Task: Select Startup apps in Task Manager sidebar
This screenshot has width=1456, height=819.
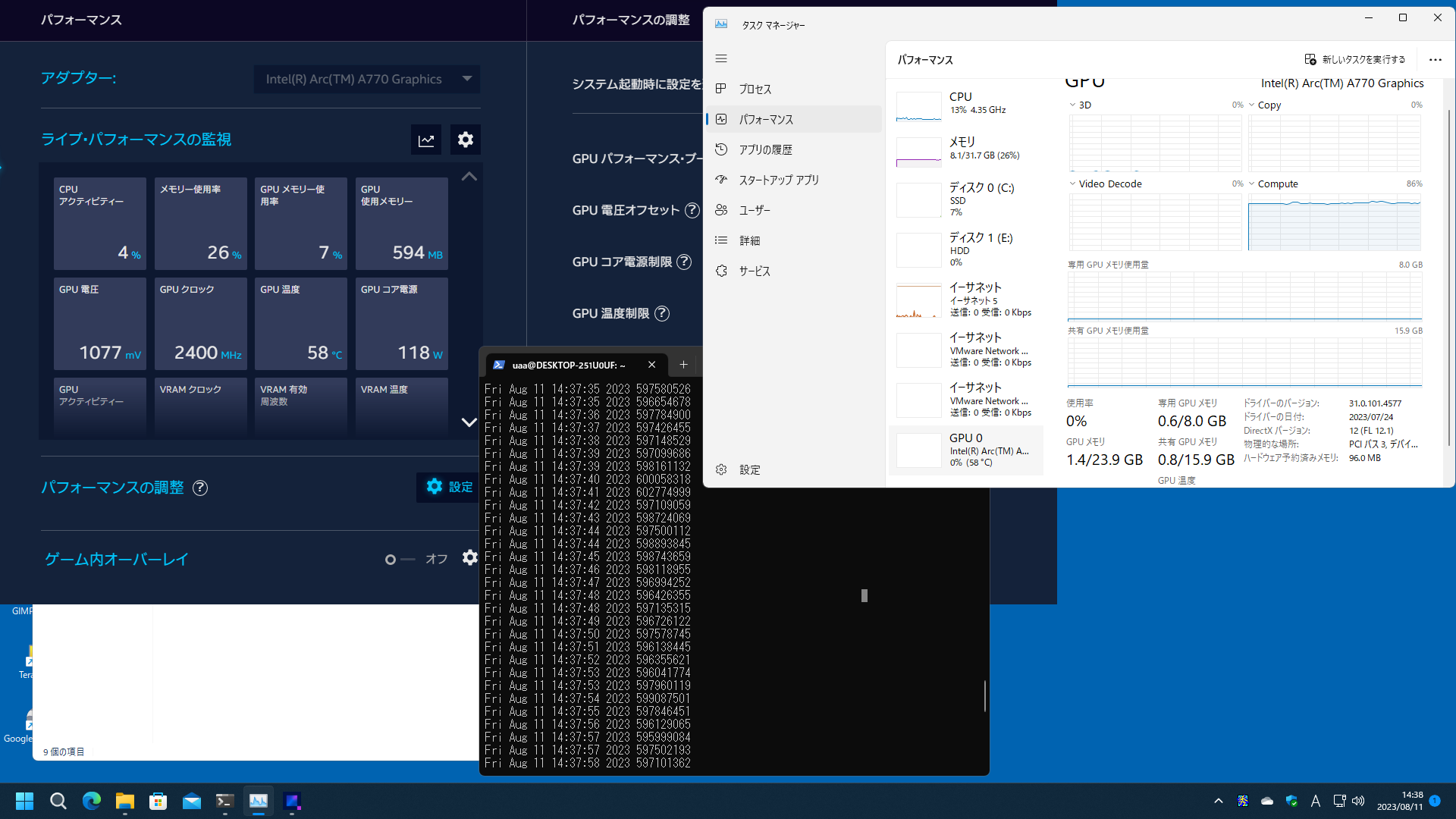Action: (779, 180)
